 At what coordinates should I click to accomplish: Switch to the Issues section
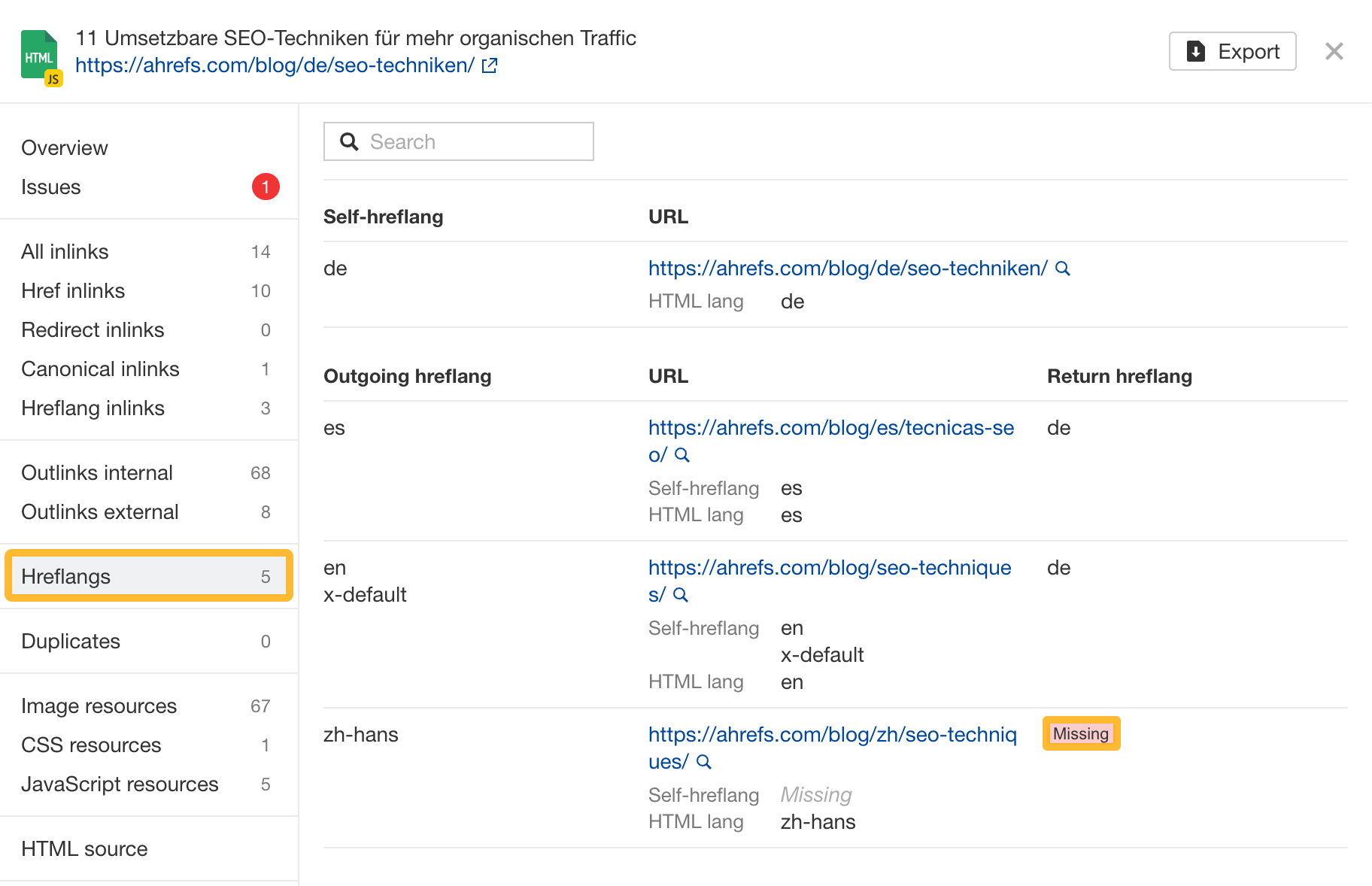coord(51,187)
